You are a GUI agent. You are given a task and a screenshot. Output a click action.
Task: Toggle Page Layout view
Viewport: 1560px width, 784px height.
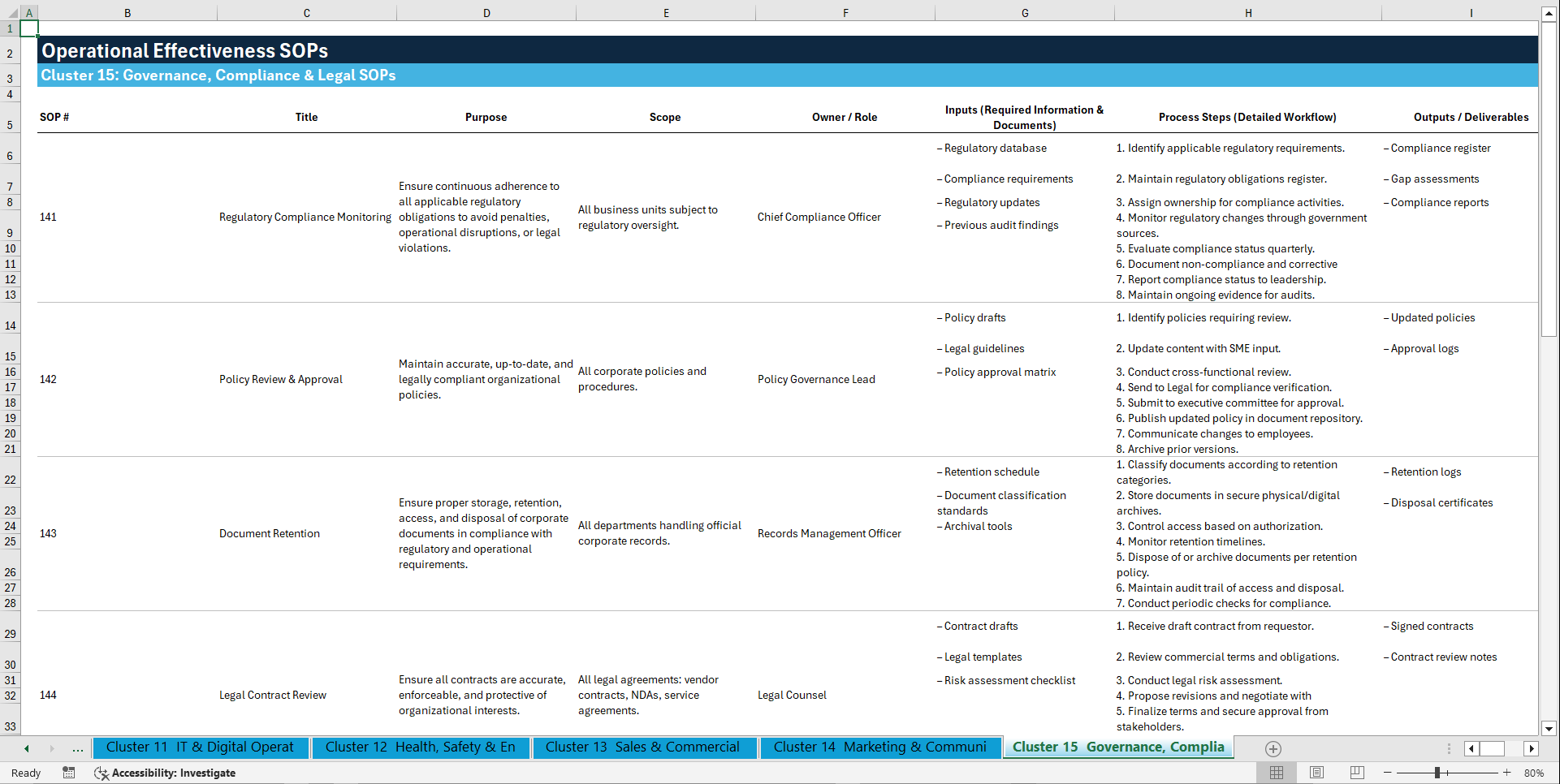(x=1316, y=773)
